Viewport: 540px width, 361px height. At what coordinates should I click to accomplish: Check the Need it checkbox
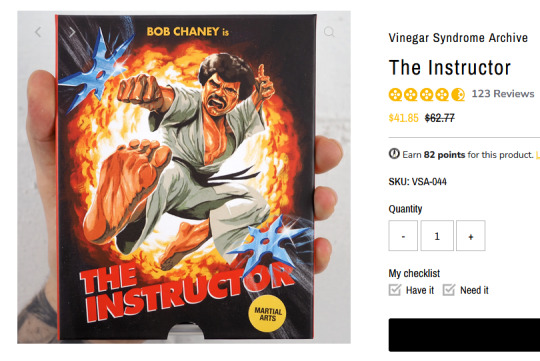[449, 290]
